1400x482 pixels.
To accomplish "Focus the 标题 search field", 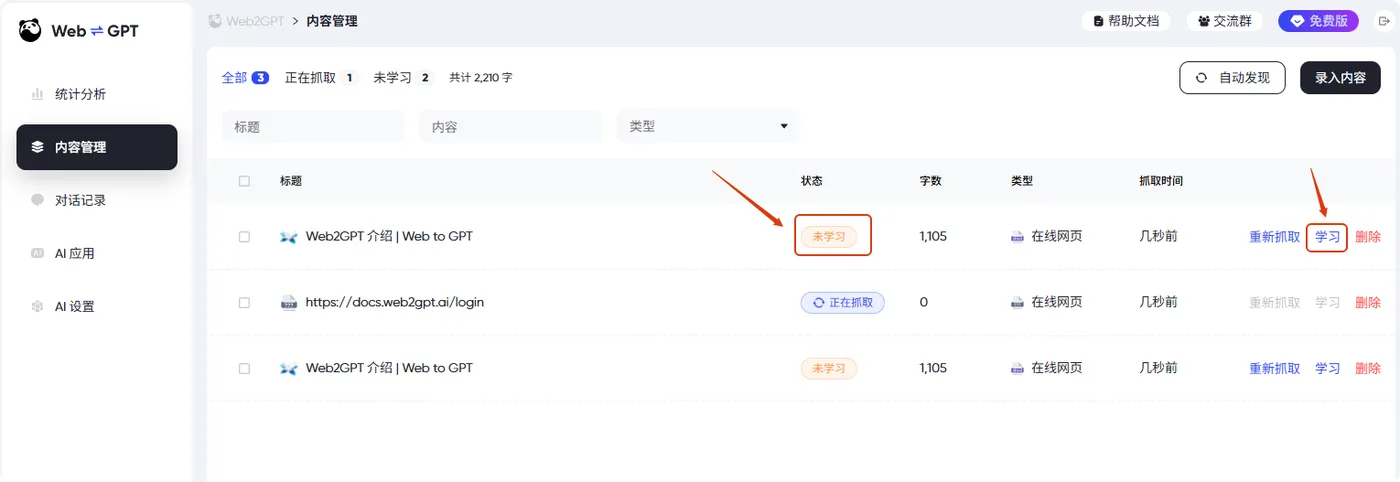I will coord(313,126).
